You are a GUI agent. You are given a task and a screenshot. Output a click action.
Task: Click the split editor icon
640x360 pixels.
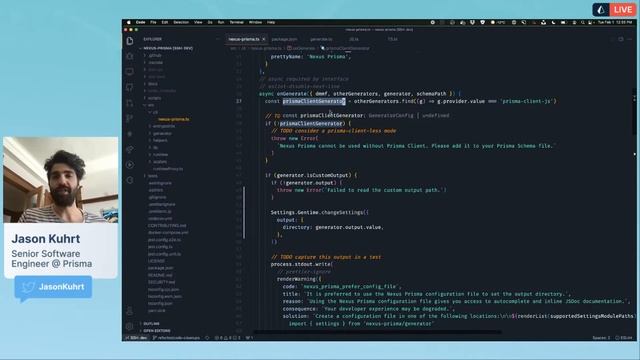point(621,39)
